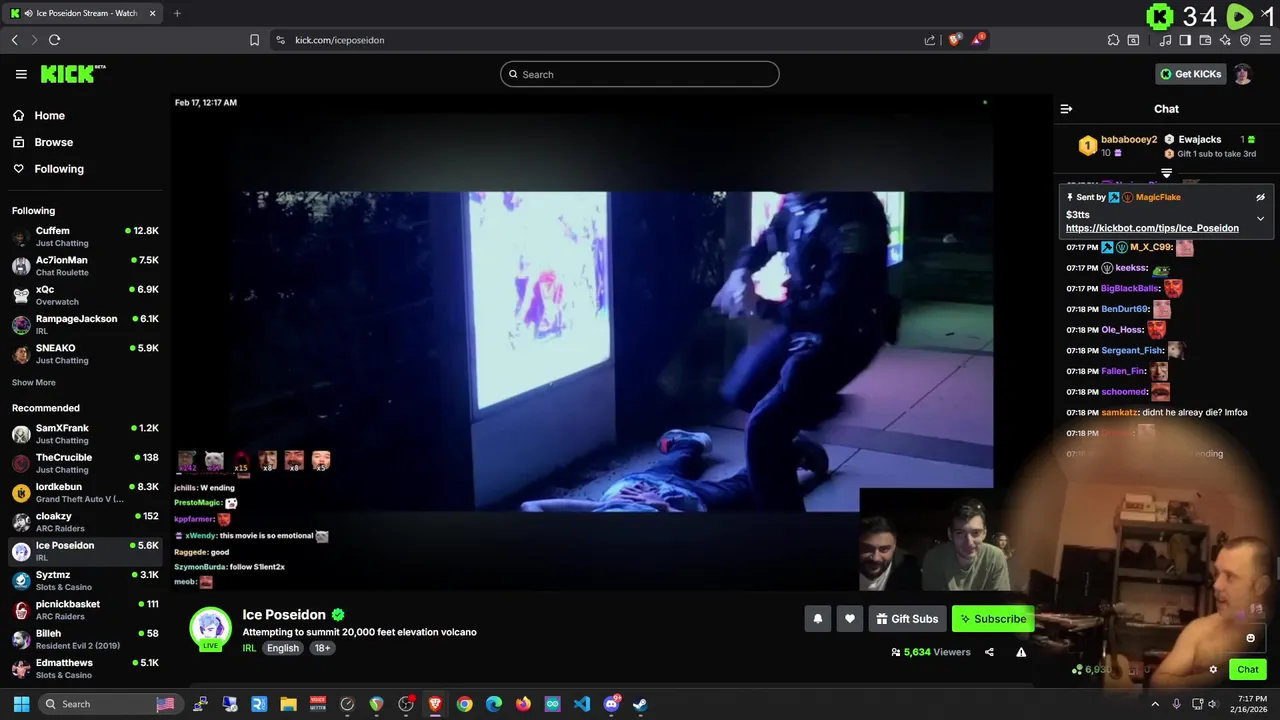Open TheCrucible's recommended channel

click(x=85, y=463)
